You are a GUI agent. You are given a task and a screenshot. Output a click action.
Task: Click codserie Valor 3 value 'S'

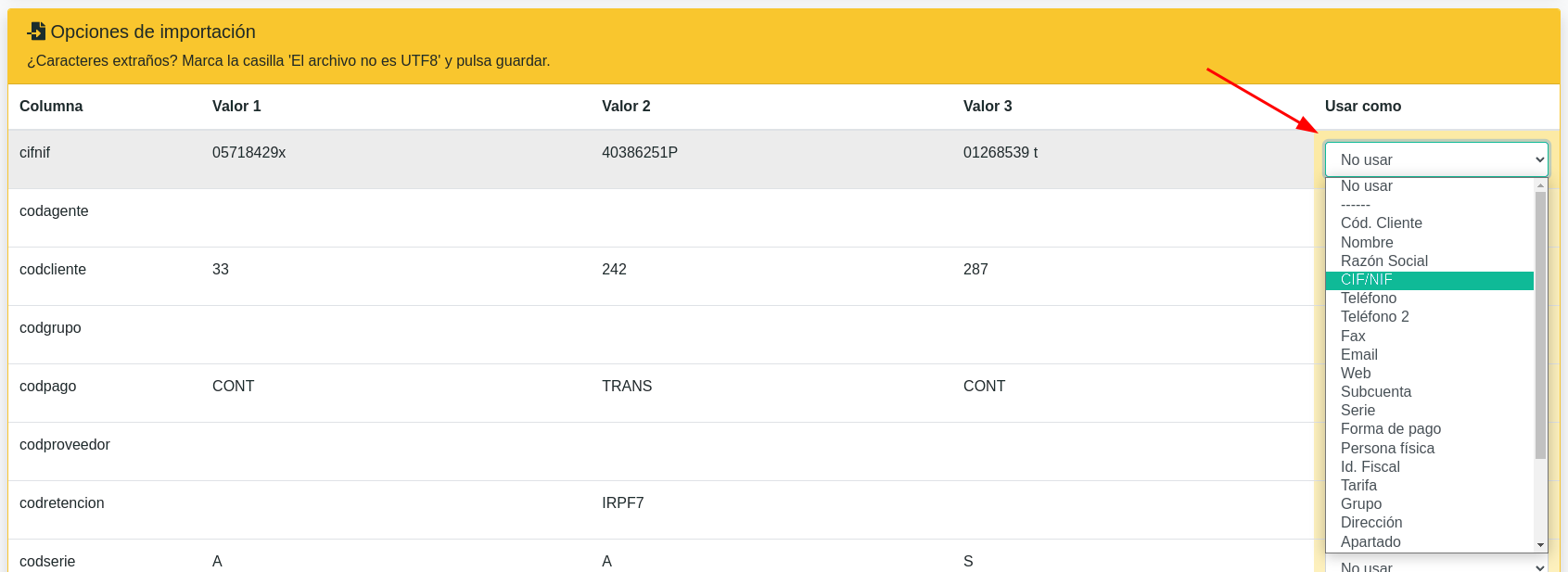click(x=968, y=562)
